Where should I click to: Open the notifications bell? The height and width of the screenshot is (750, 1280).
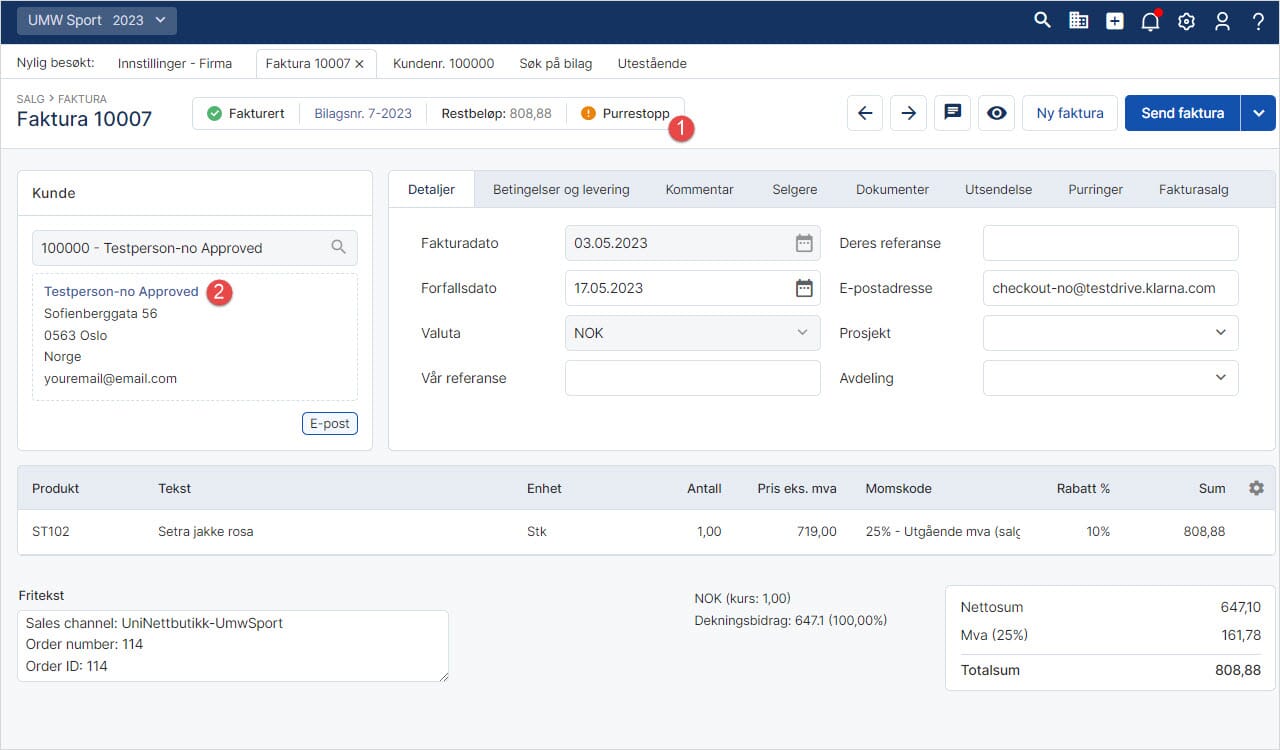1150,22
